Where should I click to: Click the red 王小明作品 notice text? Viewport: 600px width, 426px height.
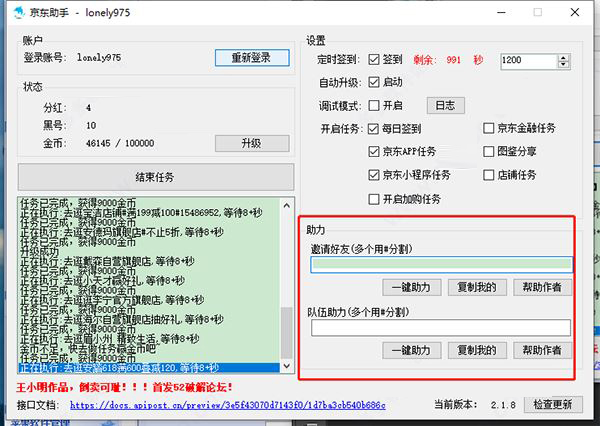coord(124,387)
